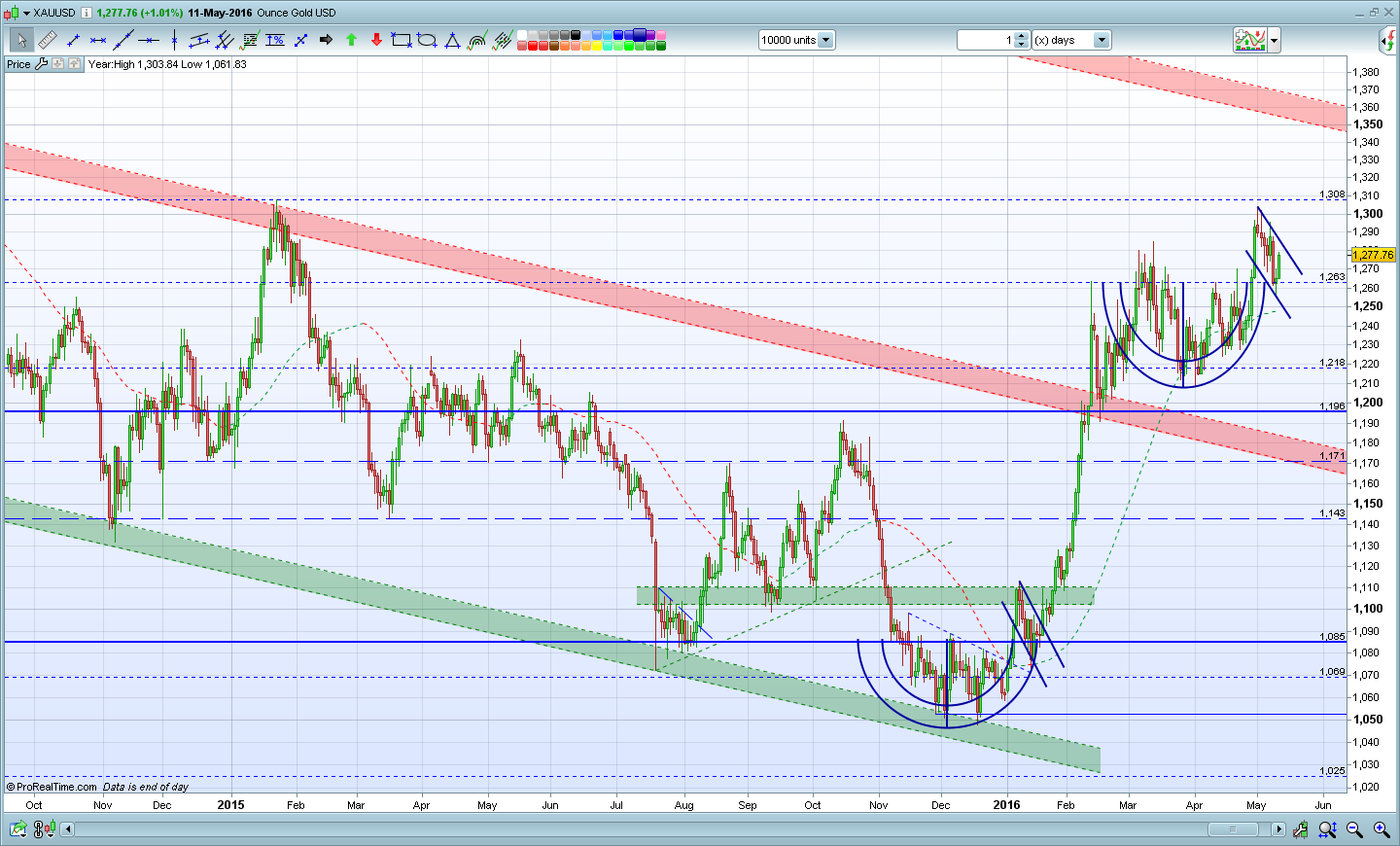Select the ellipse drawing tool
The width and height of the screenshot is (1400, 846).
pos(427,40)
